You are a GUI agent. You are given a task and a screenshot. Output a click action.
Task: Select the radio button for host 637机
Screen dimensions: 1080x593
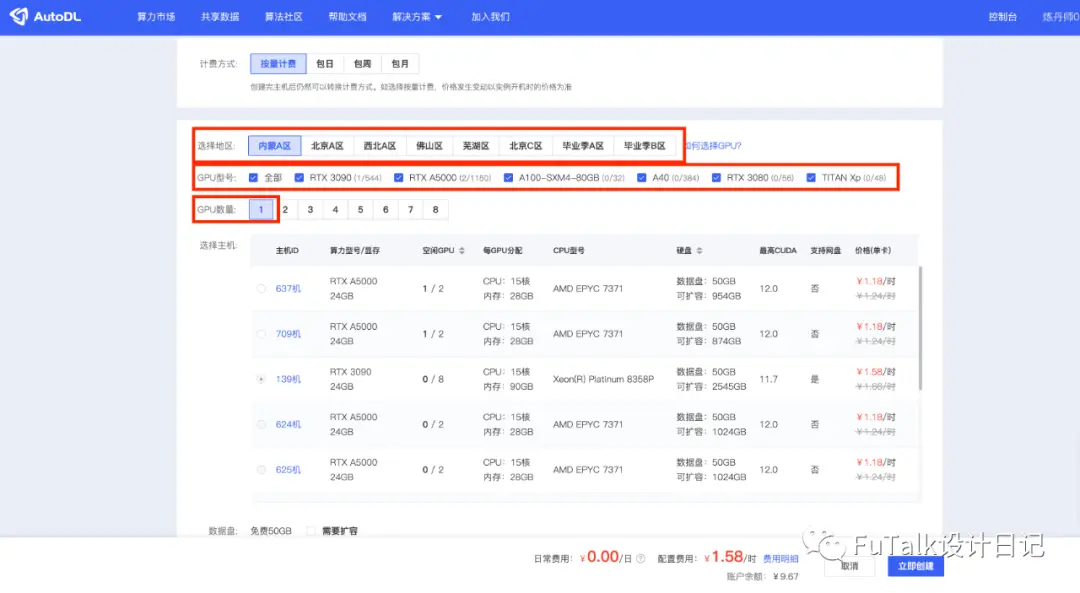[x=261, y=289]
